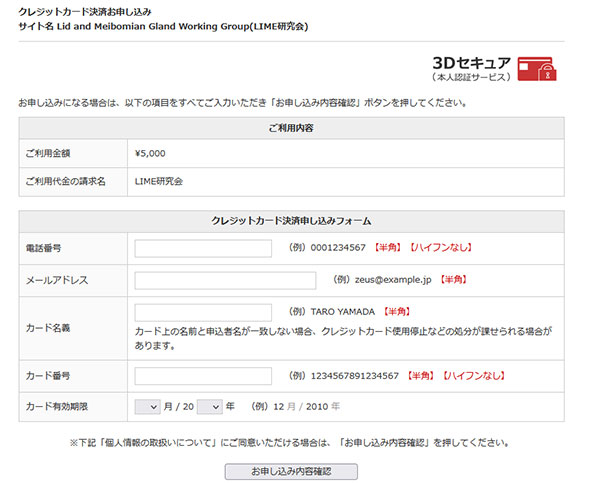Focus the カード名義 cardholder name field
Image resolution: width=590 pixels, height=483 pixels.
(203, 313)
